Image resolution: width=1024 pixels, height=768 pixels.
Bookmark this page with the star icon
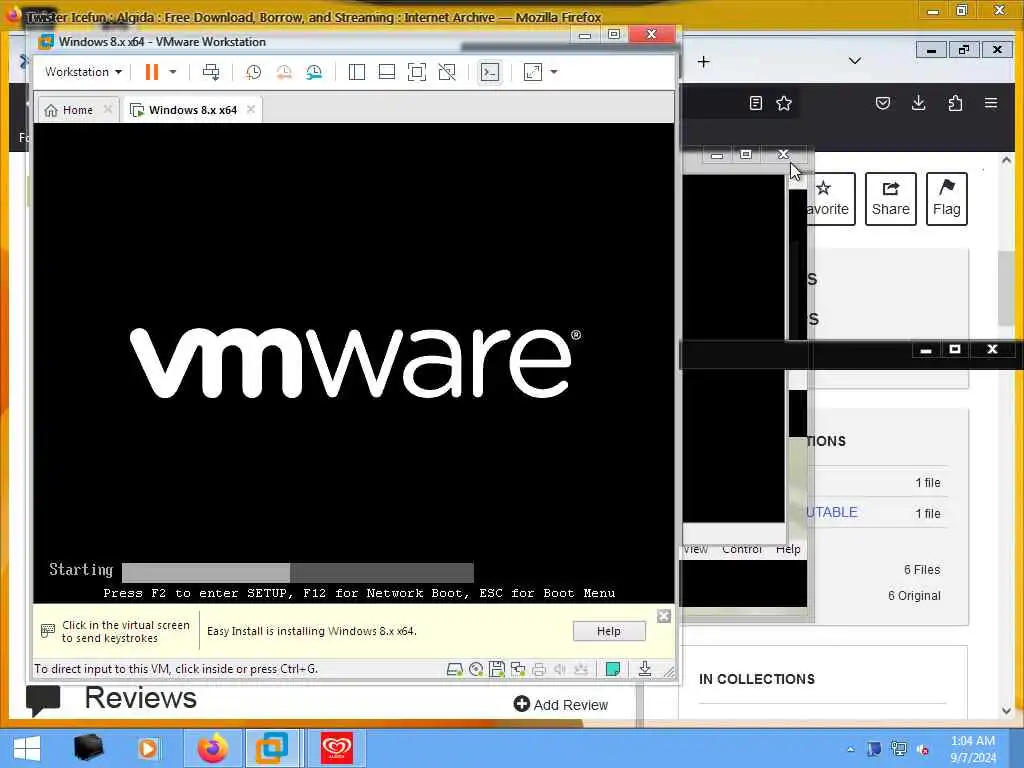(784, 103)
